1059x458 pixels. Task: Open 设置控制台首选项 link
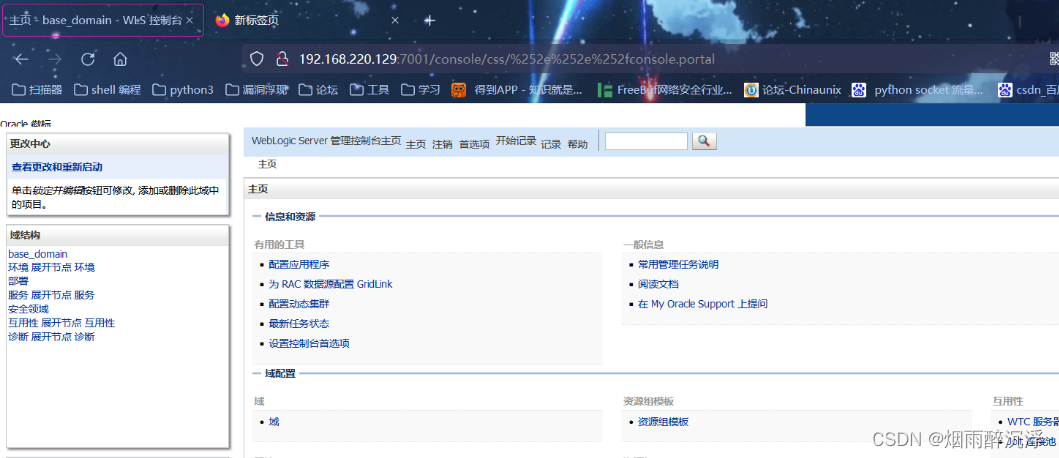click(309, 343)
